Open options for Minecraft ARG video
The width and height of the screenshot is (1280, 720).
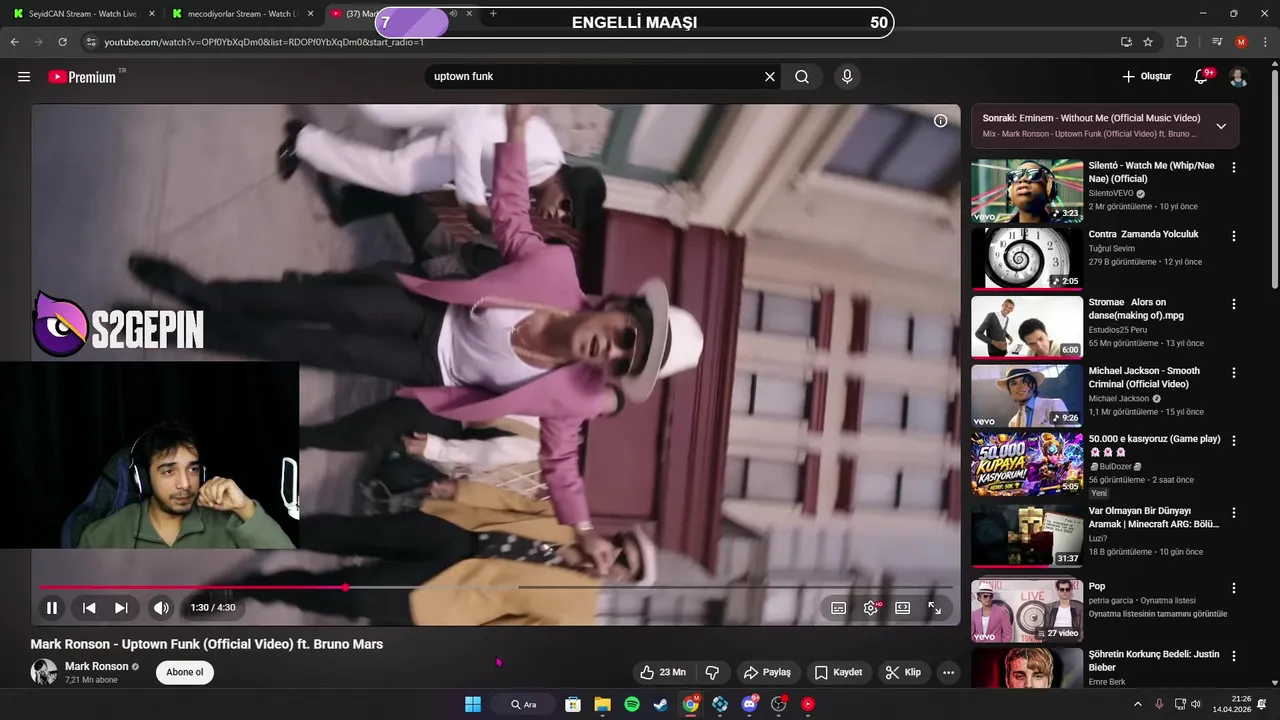click(1233, 513)
